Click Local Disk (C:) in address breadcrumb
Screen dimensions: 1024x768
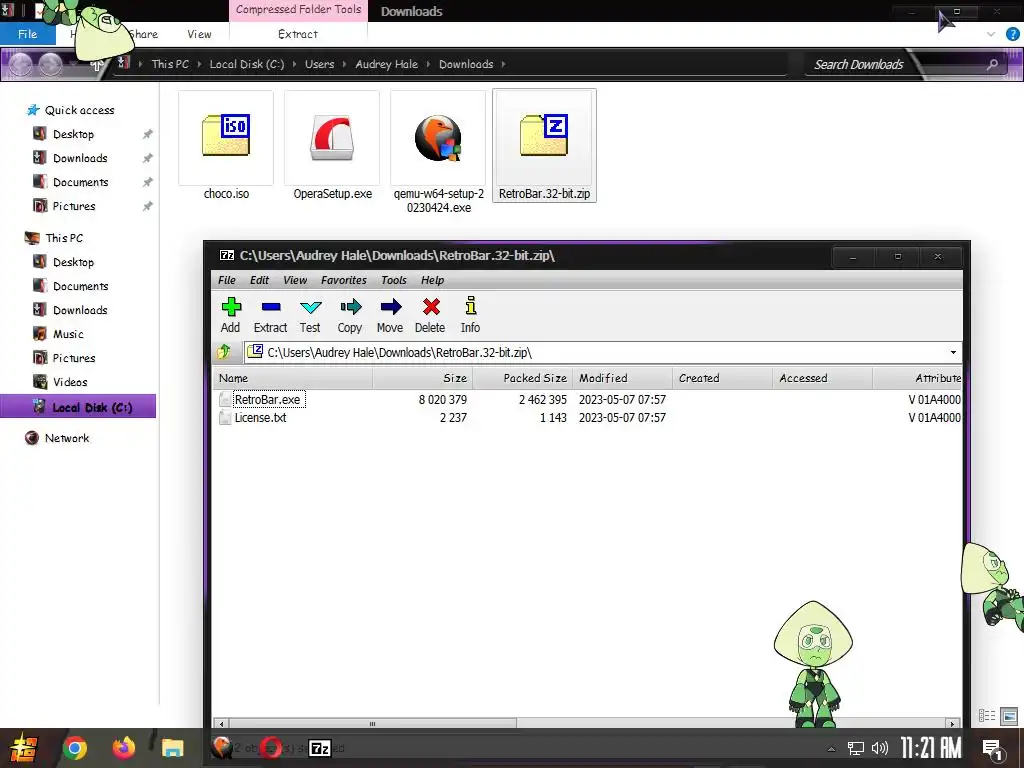click(246, 64)
